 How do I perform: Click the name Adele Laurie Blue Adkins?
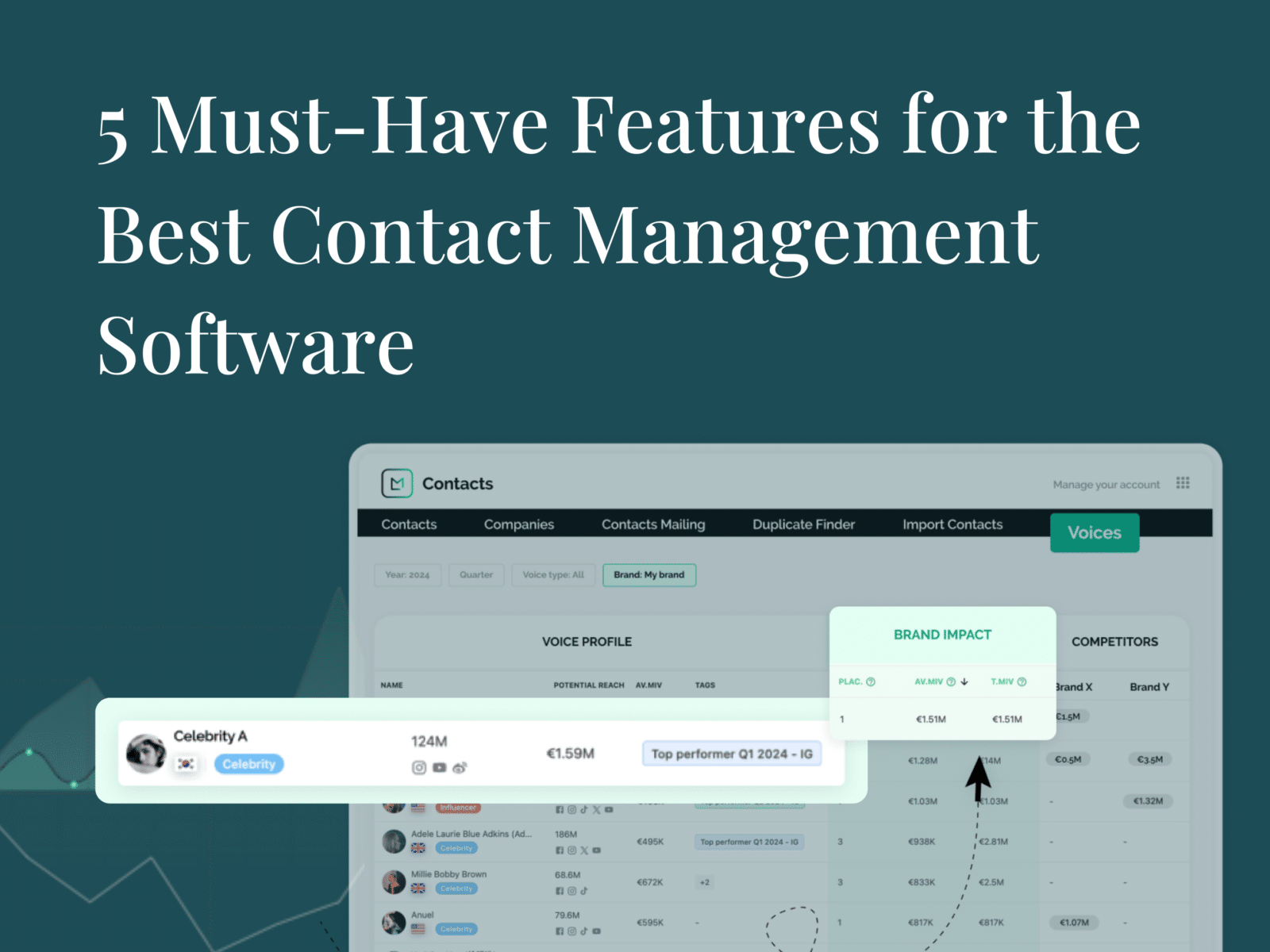click(471, 834)
